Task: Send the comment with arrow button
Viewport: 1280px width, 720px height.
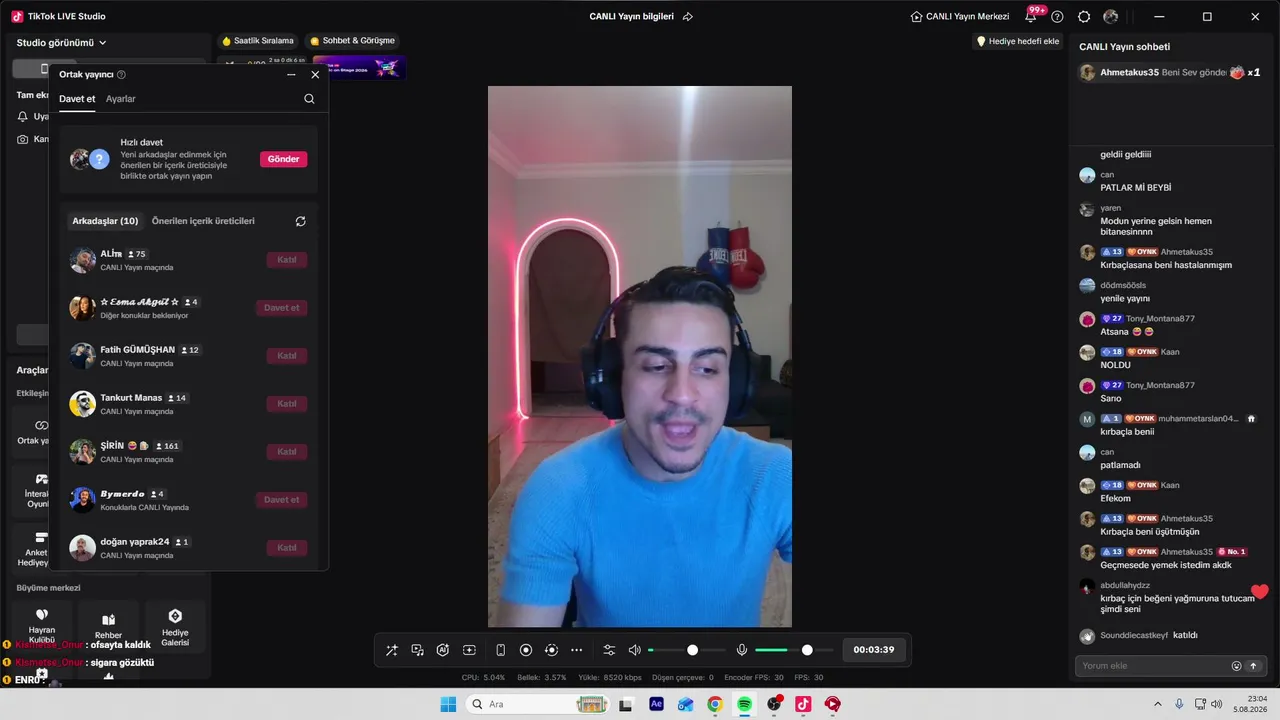Action: 1253,666
